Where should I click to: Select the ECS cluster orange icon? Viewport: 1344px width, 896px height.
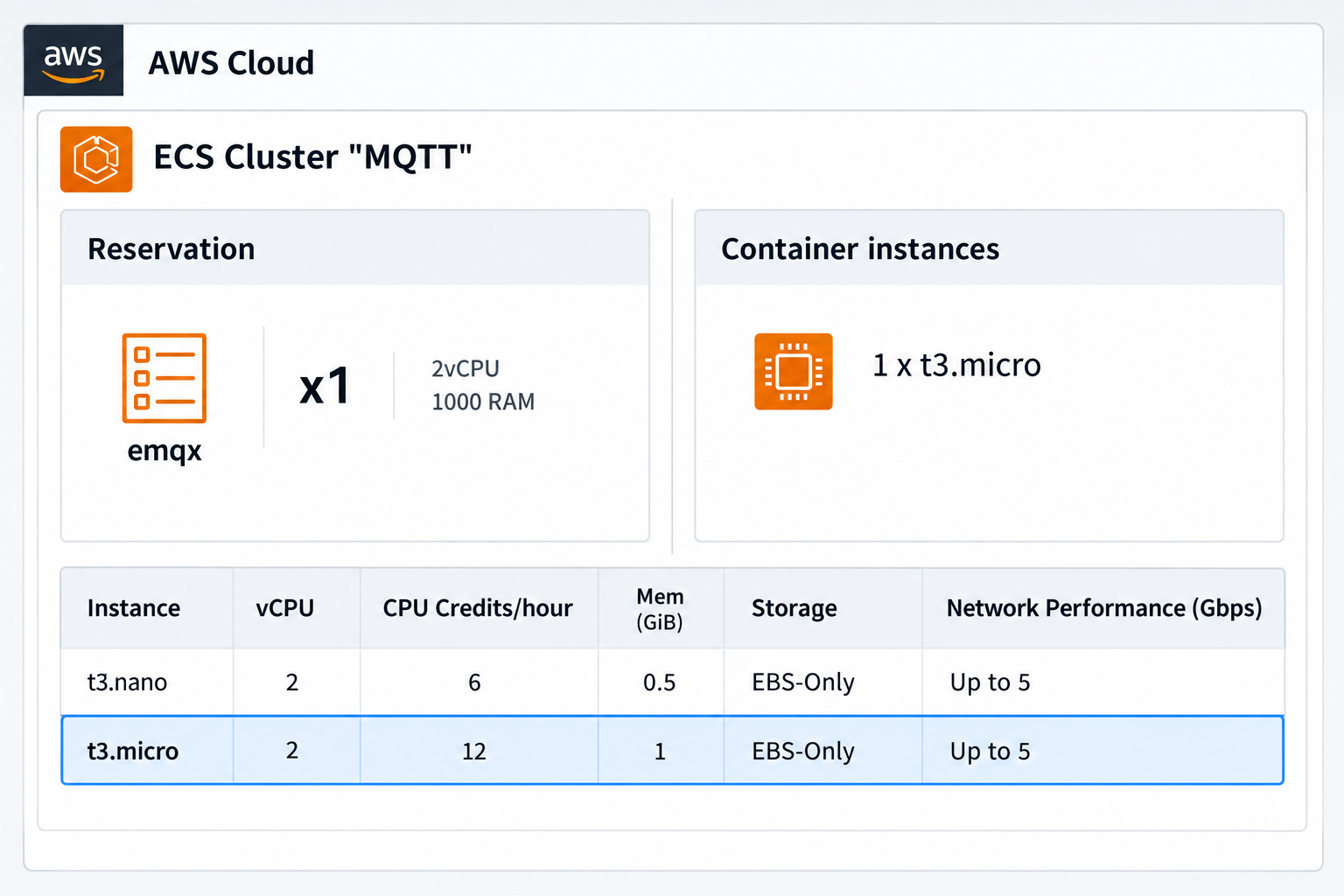click(96, 159)
